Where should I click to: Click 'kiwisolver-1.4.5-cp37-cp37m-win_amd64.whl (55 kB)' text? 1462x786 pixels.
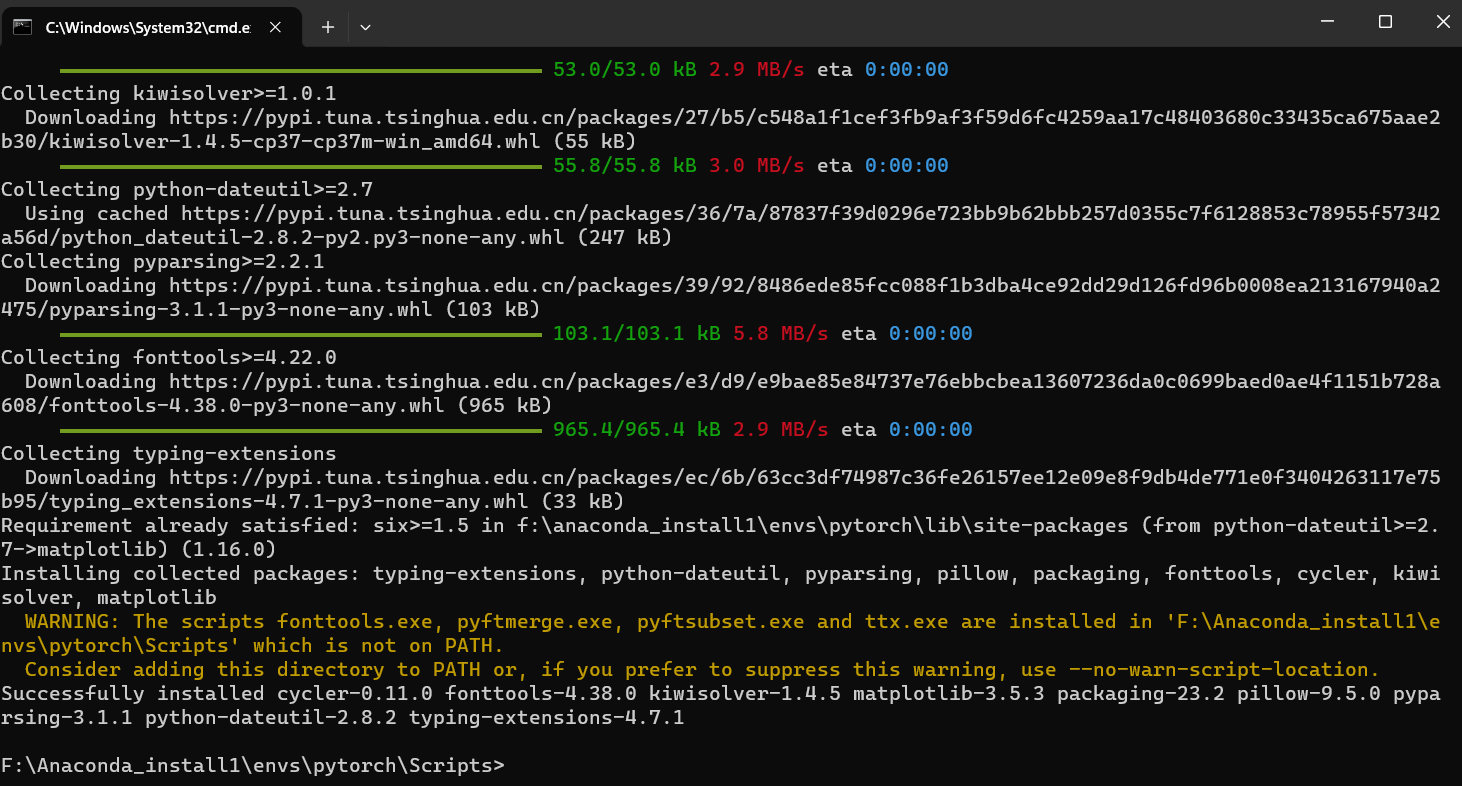pos(343,142)
